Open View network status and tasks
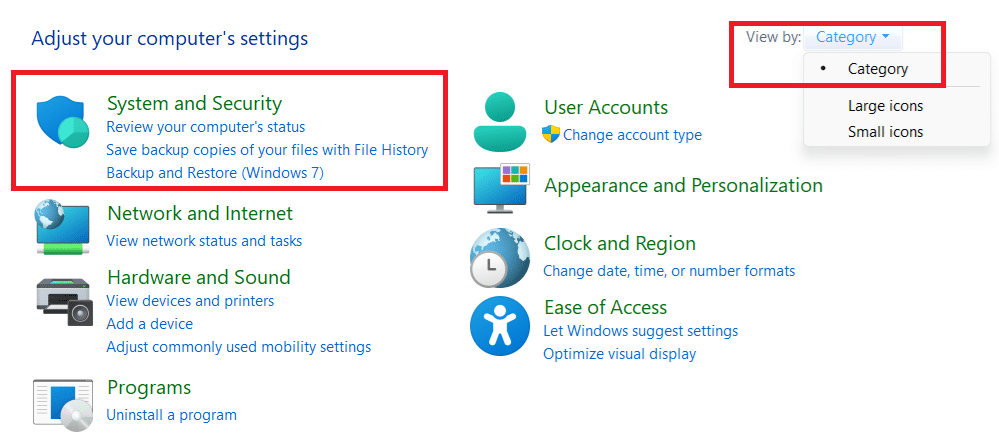Screen dimensions: 999x435 tap(204, 240)
